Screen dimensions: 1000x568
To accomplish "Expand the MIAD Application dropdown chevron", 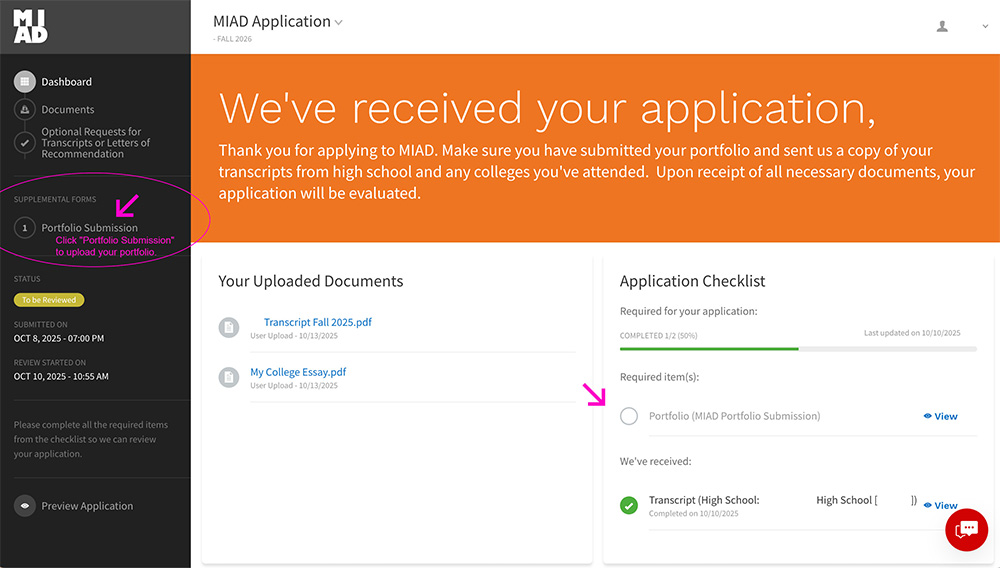I will click(x=339, y=23).
